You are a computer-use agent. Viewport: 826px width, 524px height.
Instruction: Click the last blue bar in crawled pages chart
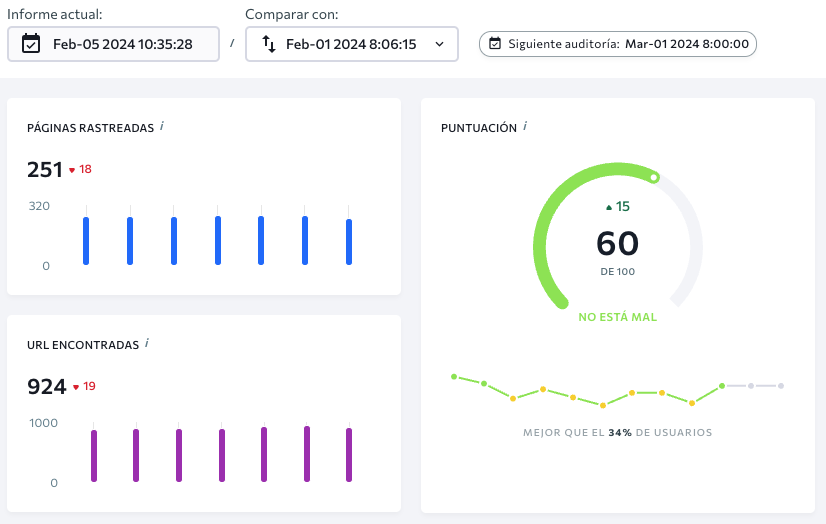349,242
